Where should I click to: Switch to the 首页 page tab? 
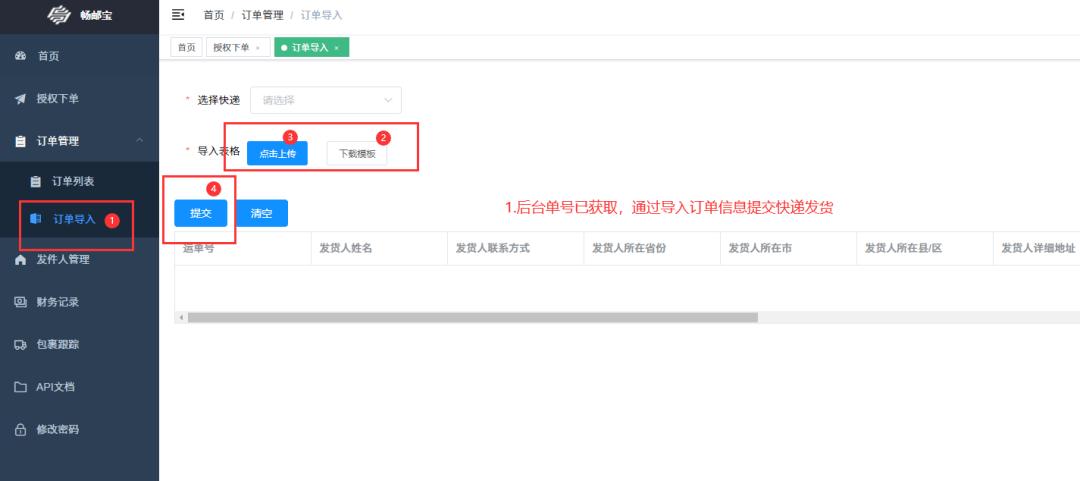(186, 48)
